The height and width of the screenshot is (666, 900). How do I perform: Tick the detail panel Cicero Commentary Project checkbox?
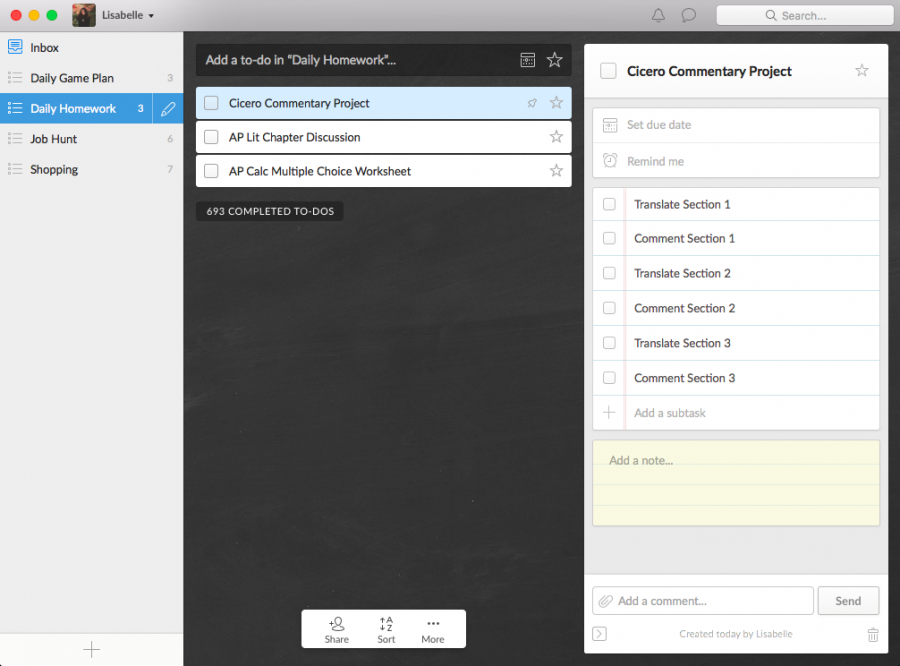(x=608, y=71)
